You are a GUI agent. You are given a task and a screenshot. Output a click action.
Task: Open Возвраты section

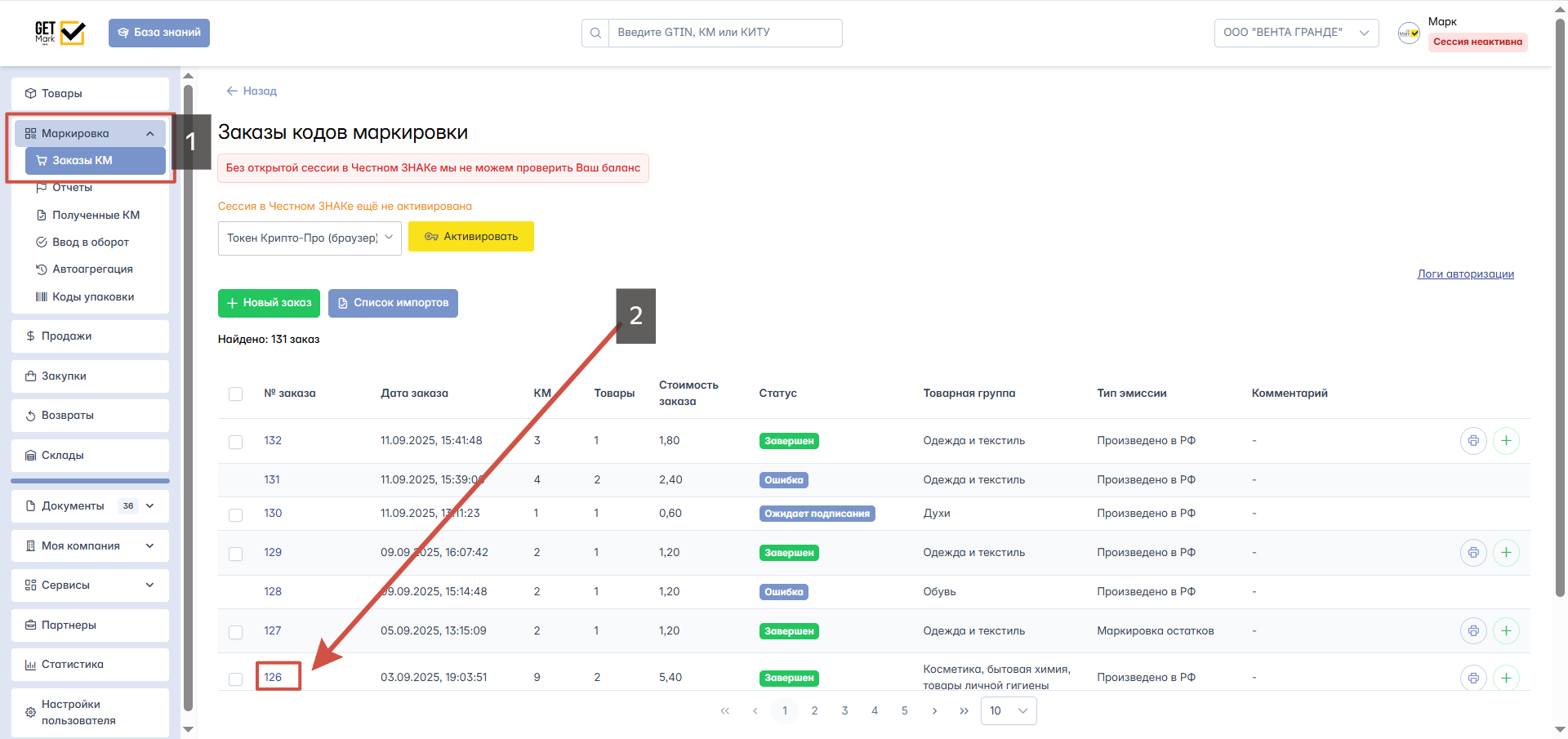pos(90,415)
